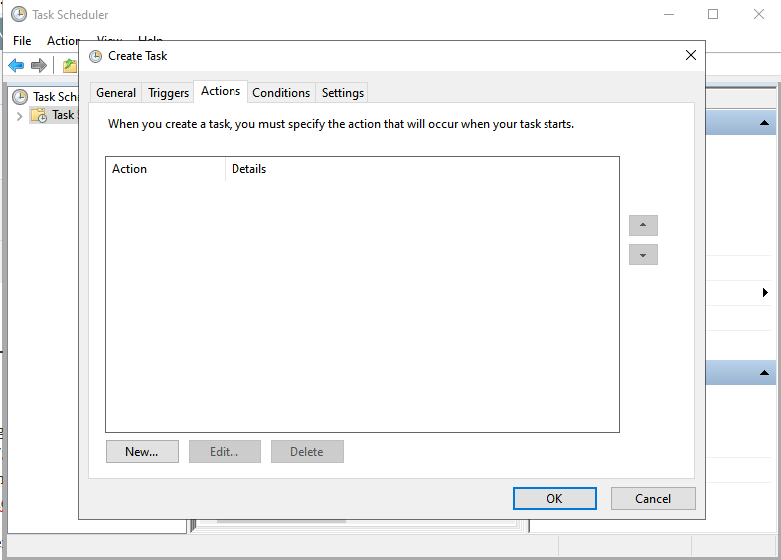
Task: Click the folder-up icon in the toolbar
Action: [68, 65]
